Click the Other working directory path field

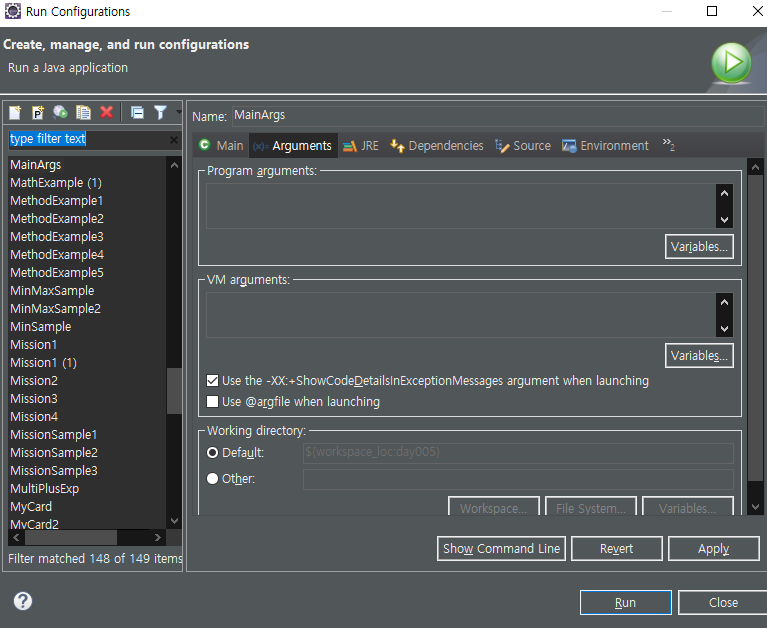518,479
